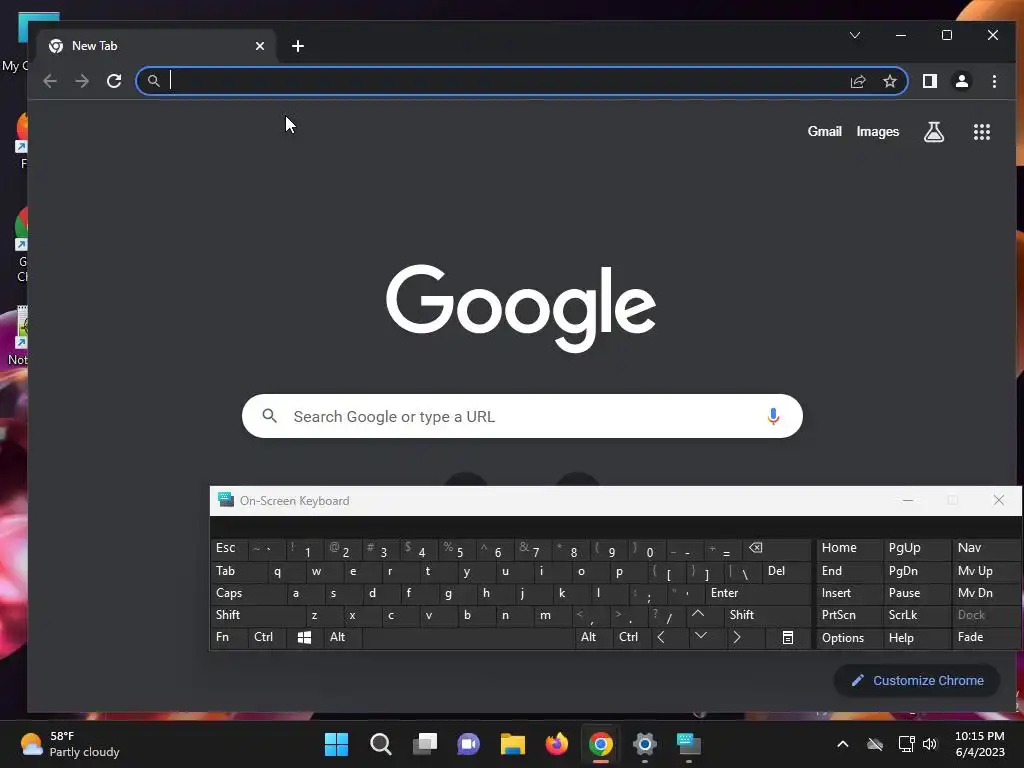The image size is (1024, 768).
Task: Close the On-Screen Keyboard window
Action: 999,501
